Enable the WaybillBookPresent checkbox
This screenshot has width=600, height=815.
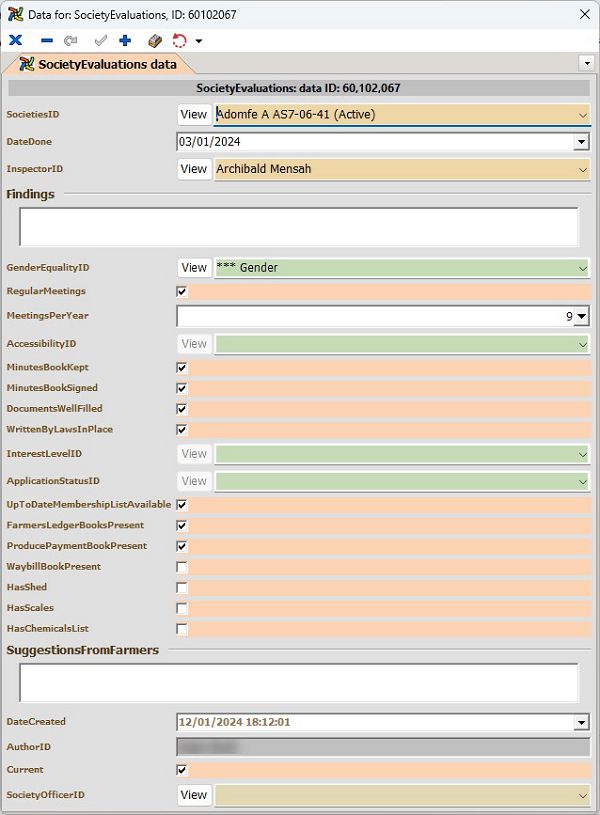tap(182, 567)
